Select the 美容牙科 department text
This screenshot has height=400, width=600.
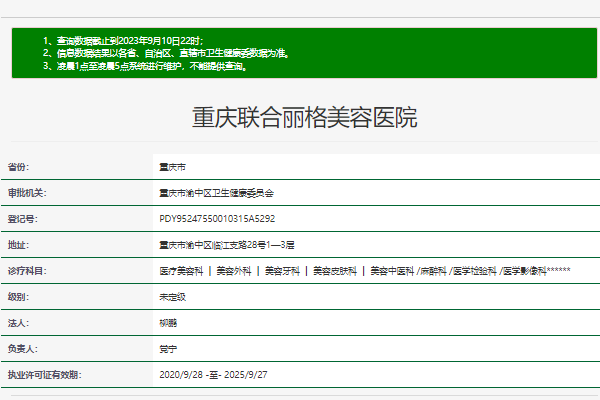(x=282, y=271)
